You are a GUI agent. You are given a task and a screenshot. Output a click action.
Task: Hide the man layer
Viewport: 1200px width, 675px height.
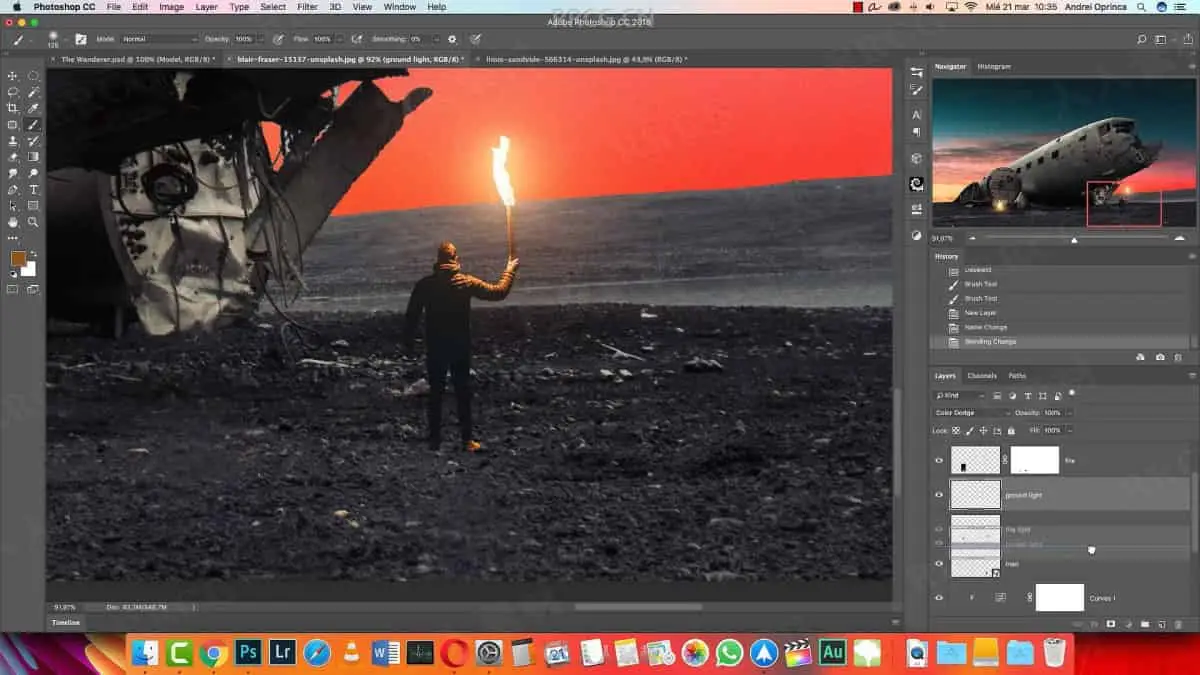938,564
